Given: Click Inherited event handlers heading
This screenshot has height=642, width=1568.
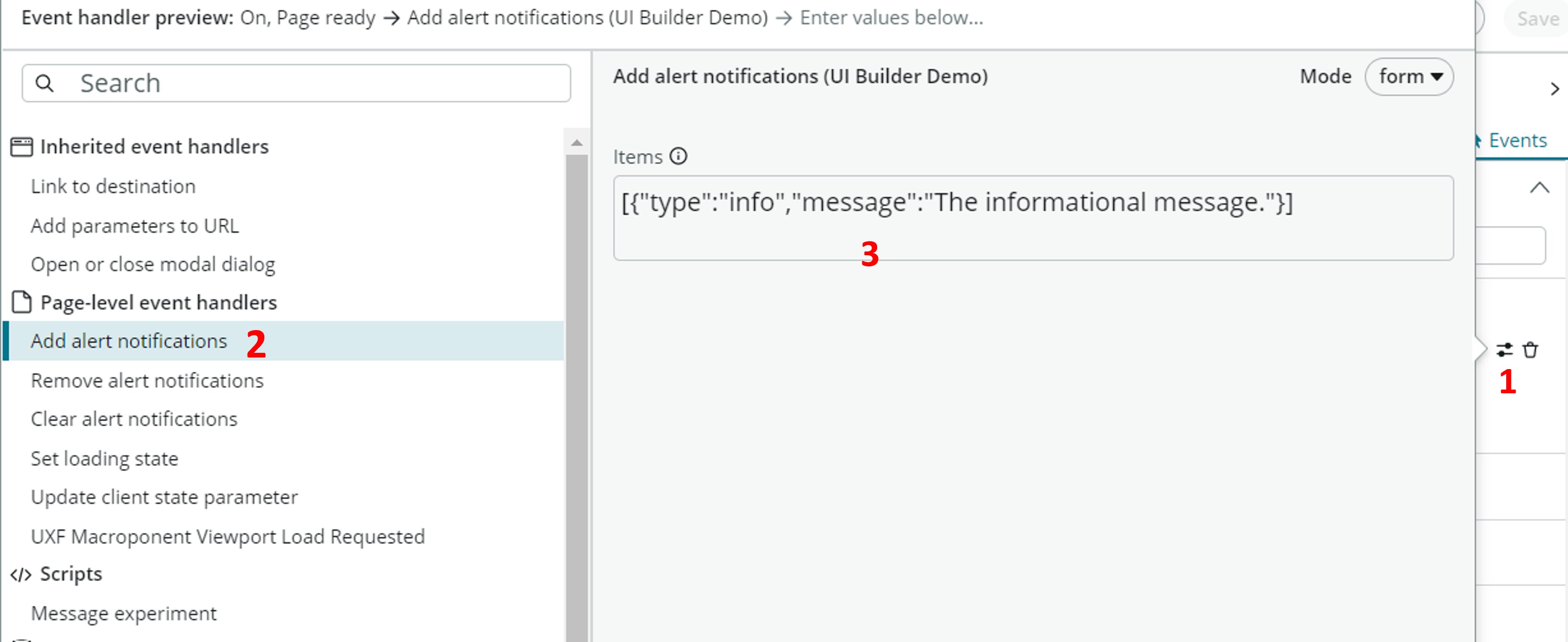Looking at the screenshot, I should point(154,147).
